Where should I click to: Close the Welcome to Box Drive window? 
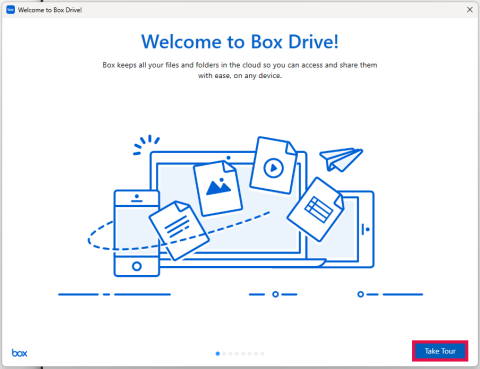click(470, 10)
